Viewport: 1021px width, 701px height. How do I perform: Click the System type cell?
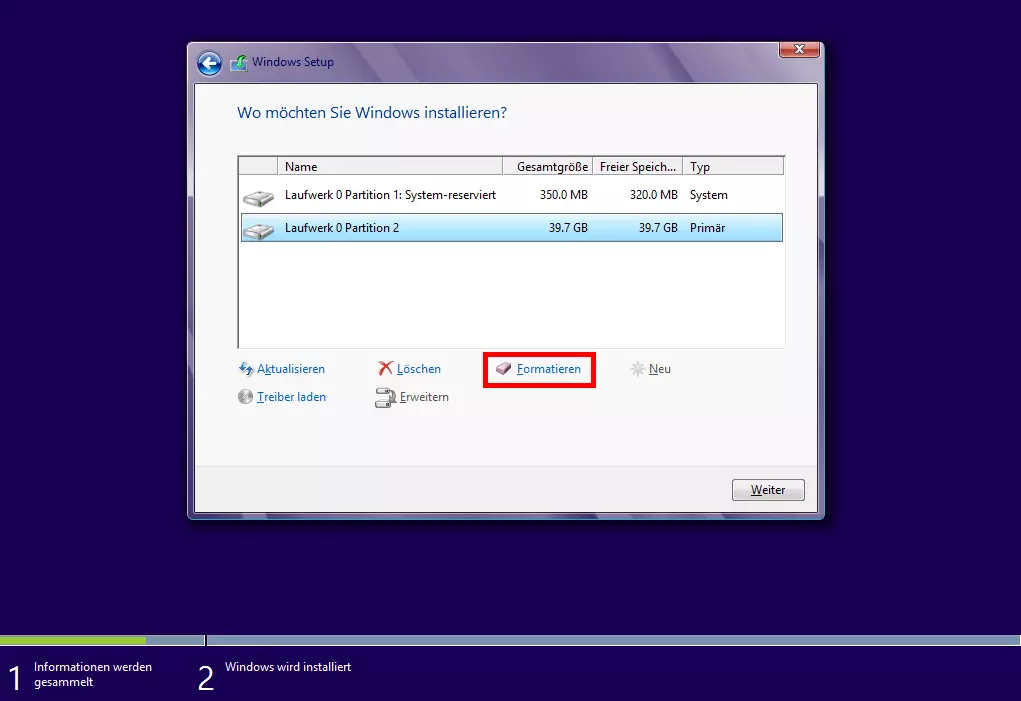[x=708, y=195]
